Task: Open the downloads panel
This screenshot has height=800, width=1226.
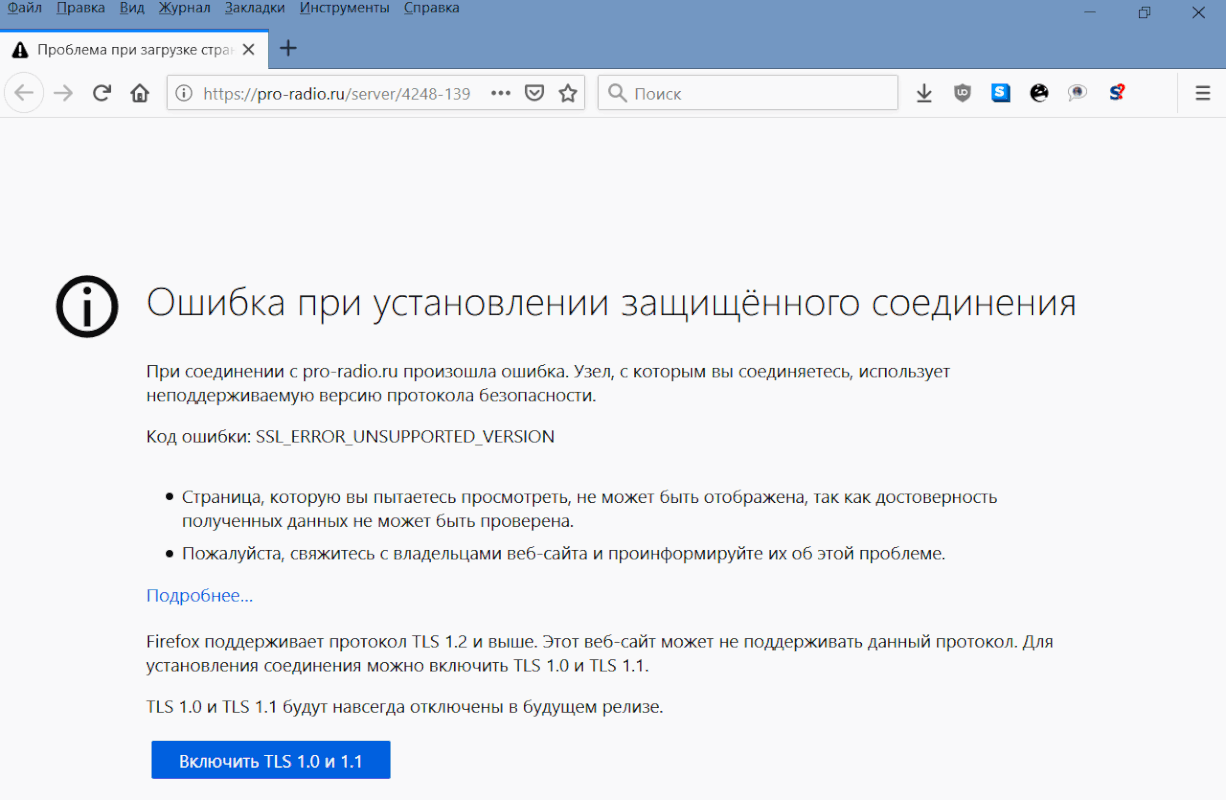Action: tap(924, 93)
